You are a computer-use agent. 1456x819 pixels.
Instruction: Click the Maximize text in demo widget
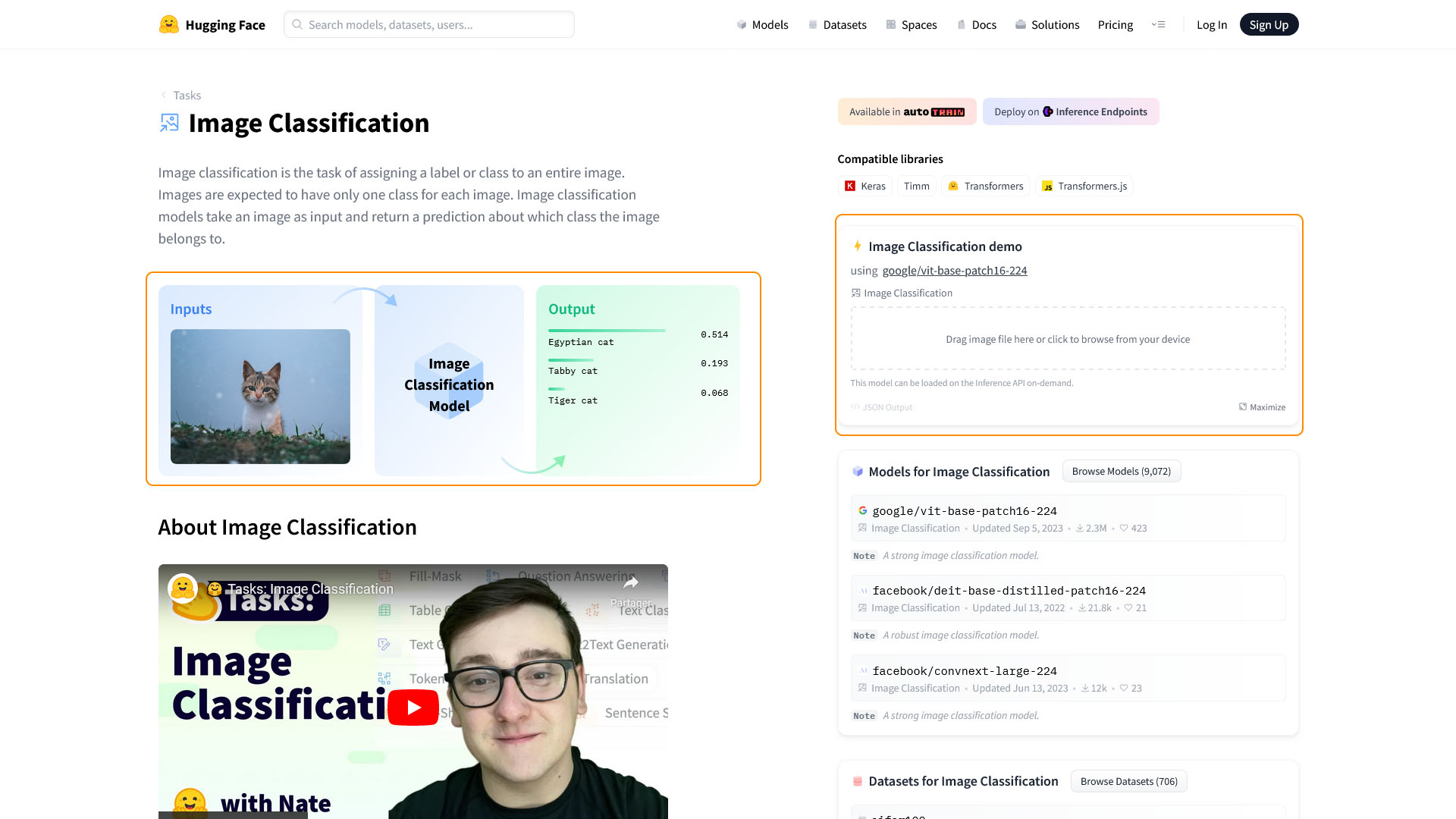(1267, 407)
